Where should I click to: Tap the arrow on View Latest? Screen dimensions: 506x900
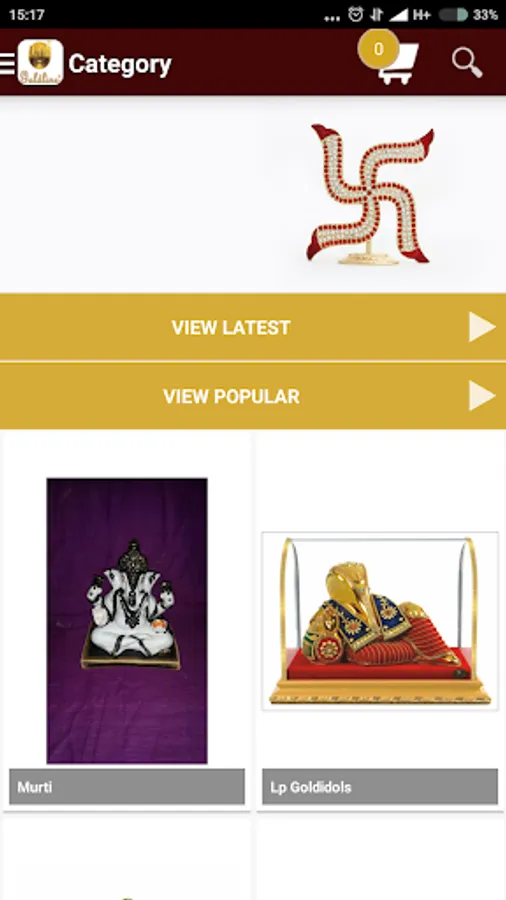click(482, 327)
